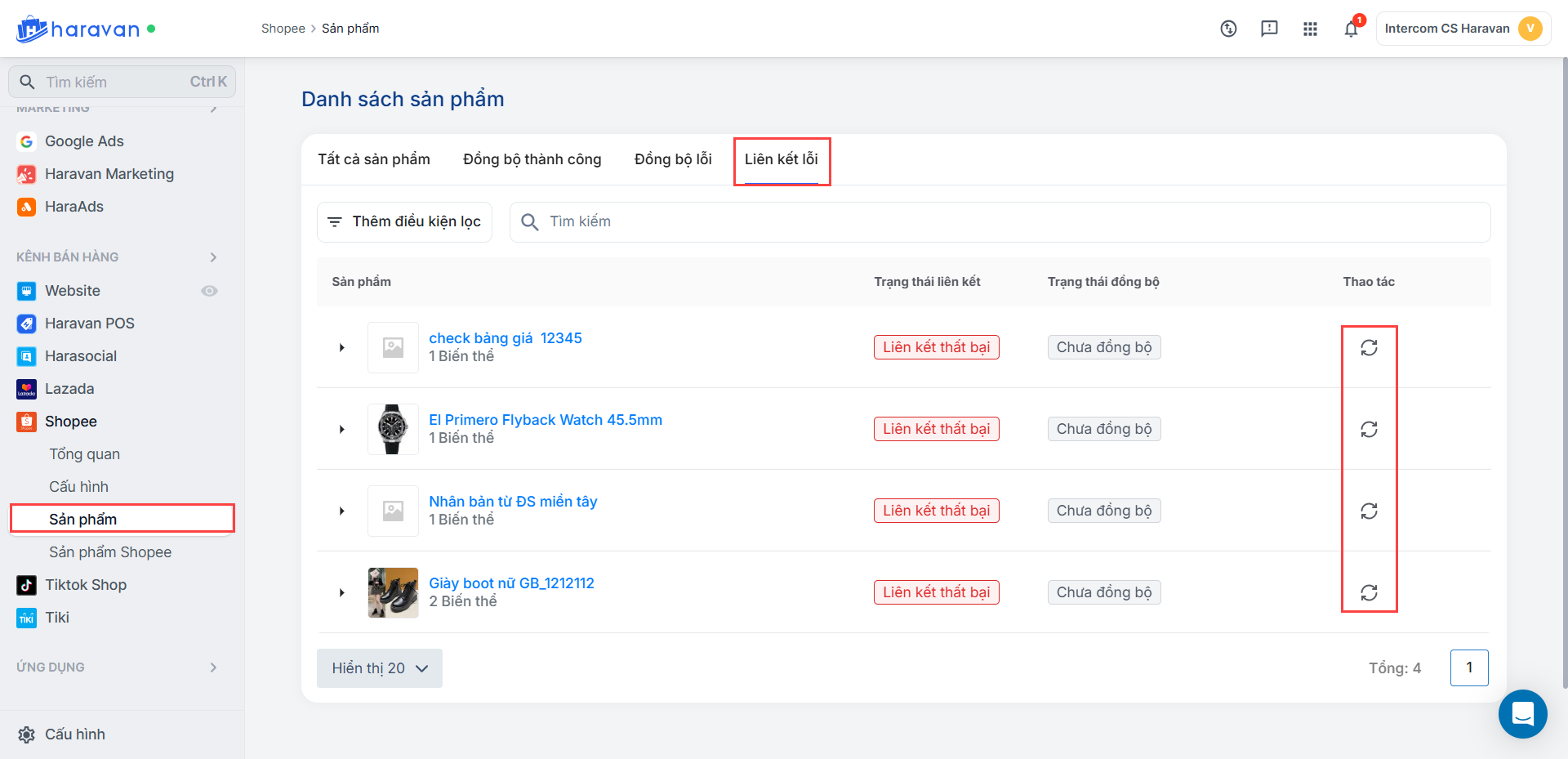Open the Lazada sales channel
The height and width of the screenshot is (759, 1568).
69,389
